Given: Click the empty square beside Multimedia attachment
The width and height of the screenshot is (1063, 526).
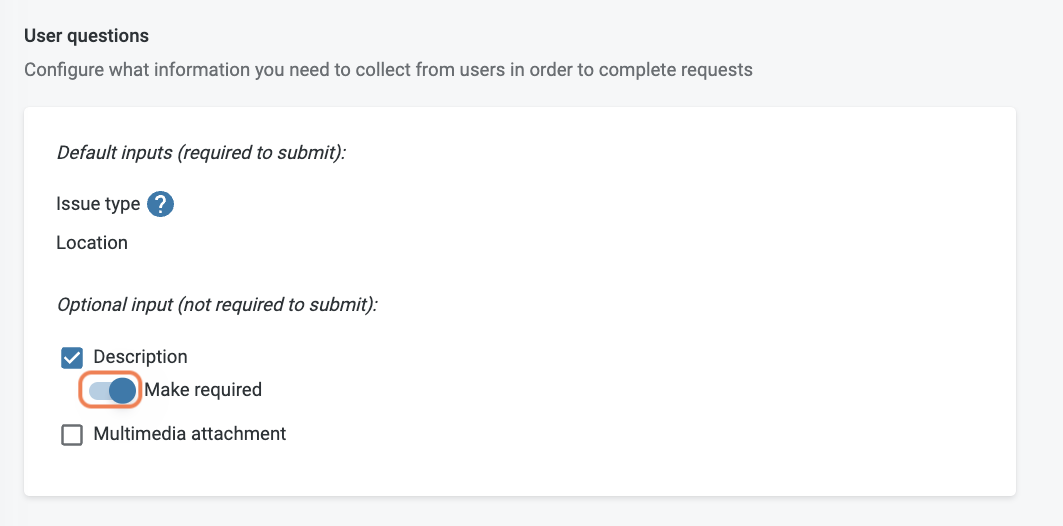Looking at the screenshot, I should (x=72, y=434).
